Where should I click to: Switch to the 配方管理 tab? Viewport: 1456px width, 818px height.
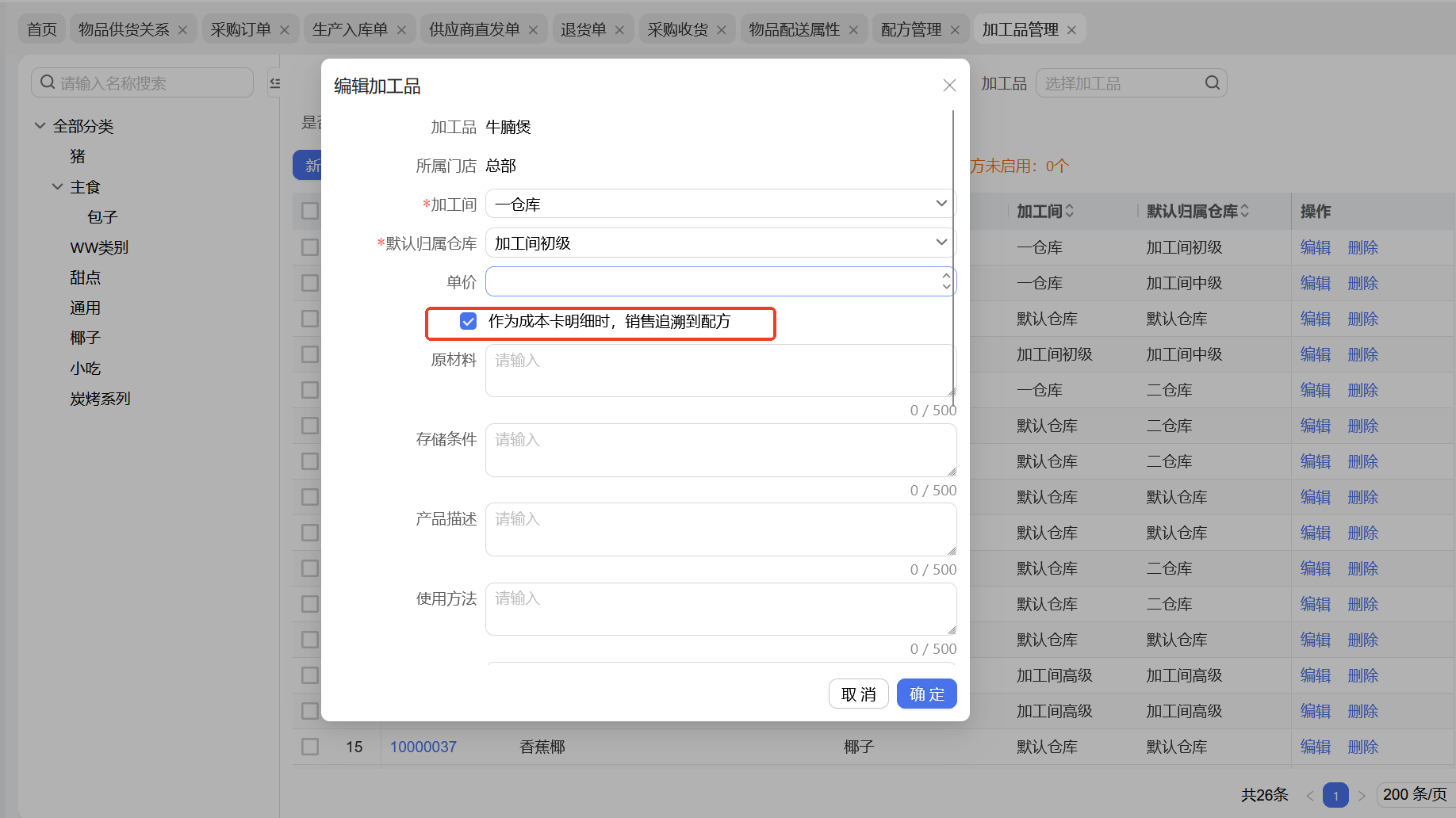(911, 29)
